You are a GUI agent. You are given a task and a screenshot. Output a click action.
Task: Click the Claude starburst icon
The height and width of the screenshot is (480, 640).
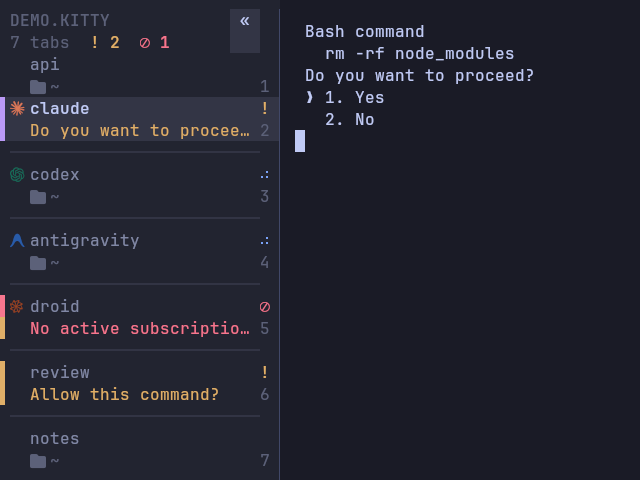click(17, 108)
